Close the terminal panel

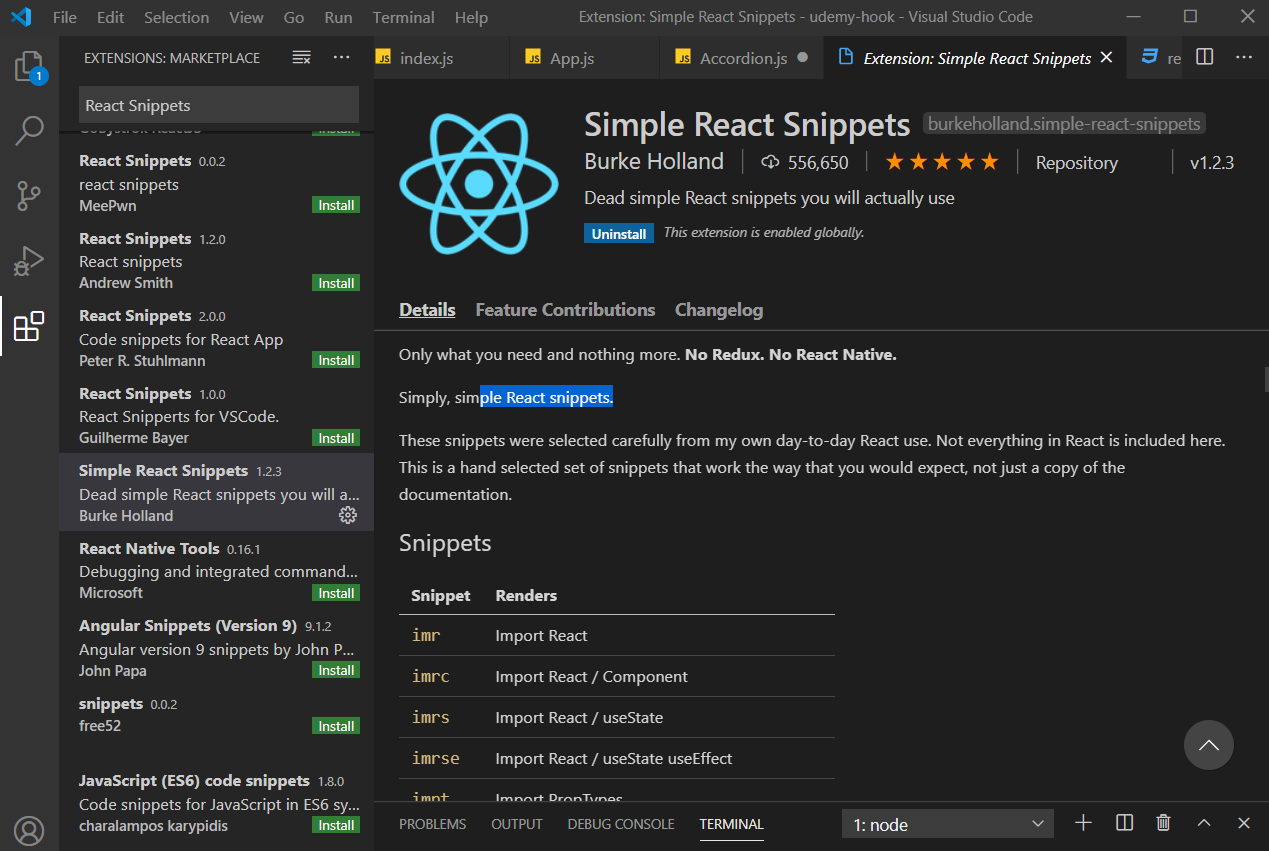(1244, 823)
